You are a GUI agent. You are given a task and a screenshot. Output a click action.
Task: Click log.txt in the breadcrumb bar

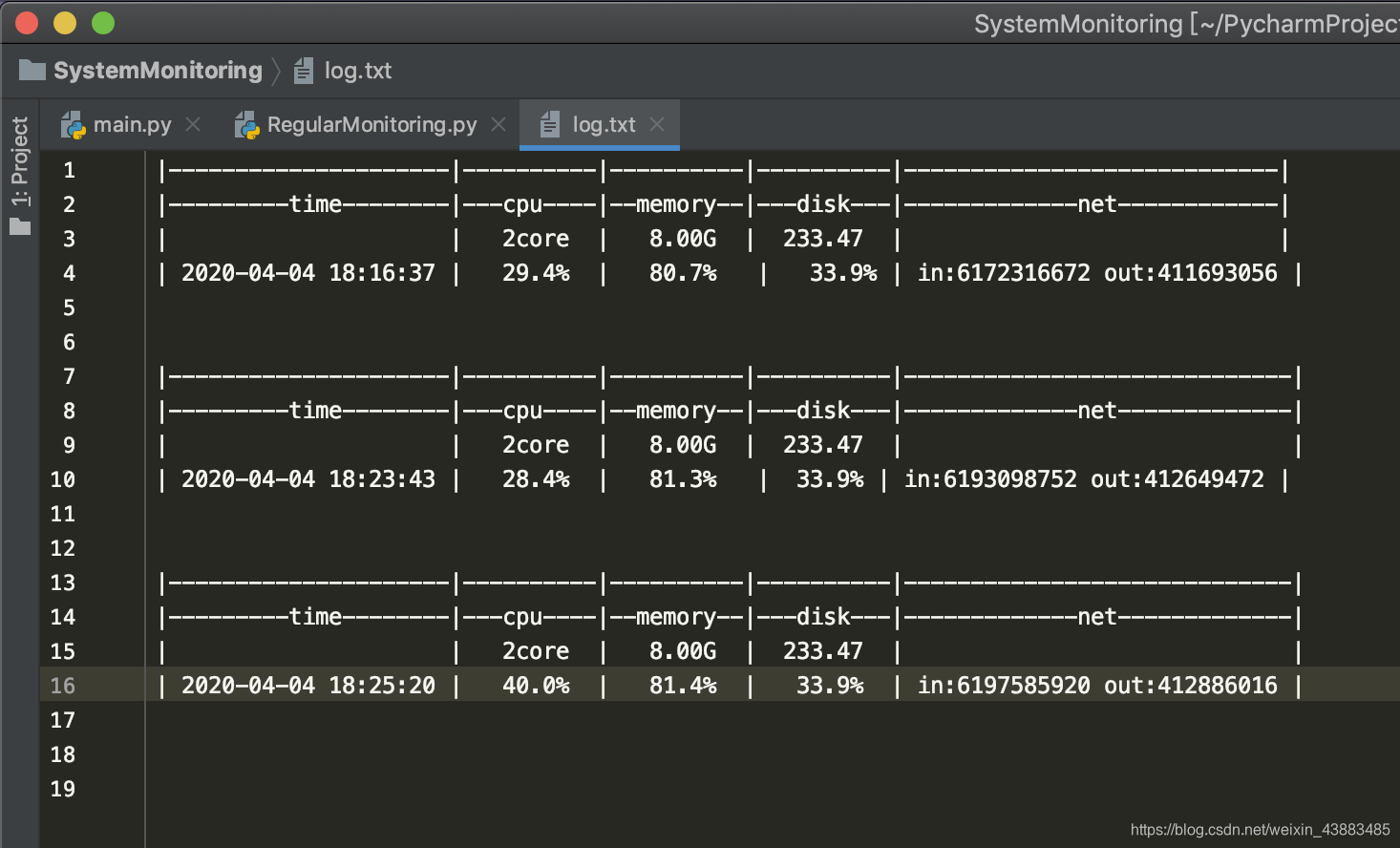358,71
